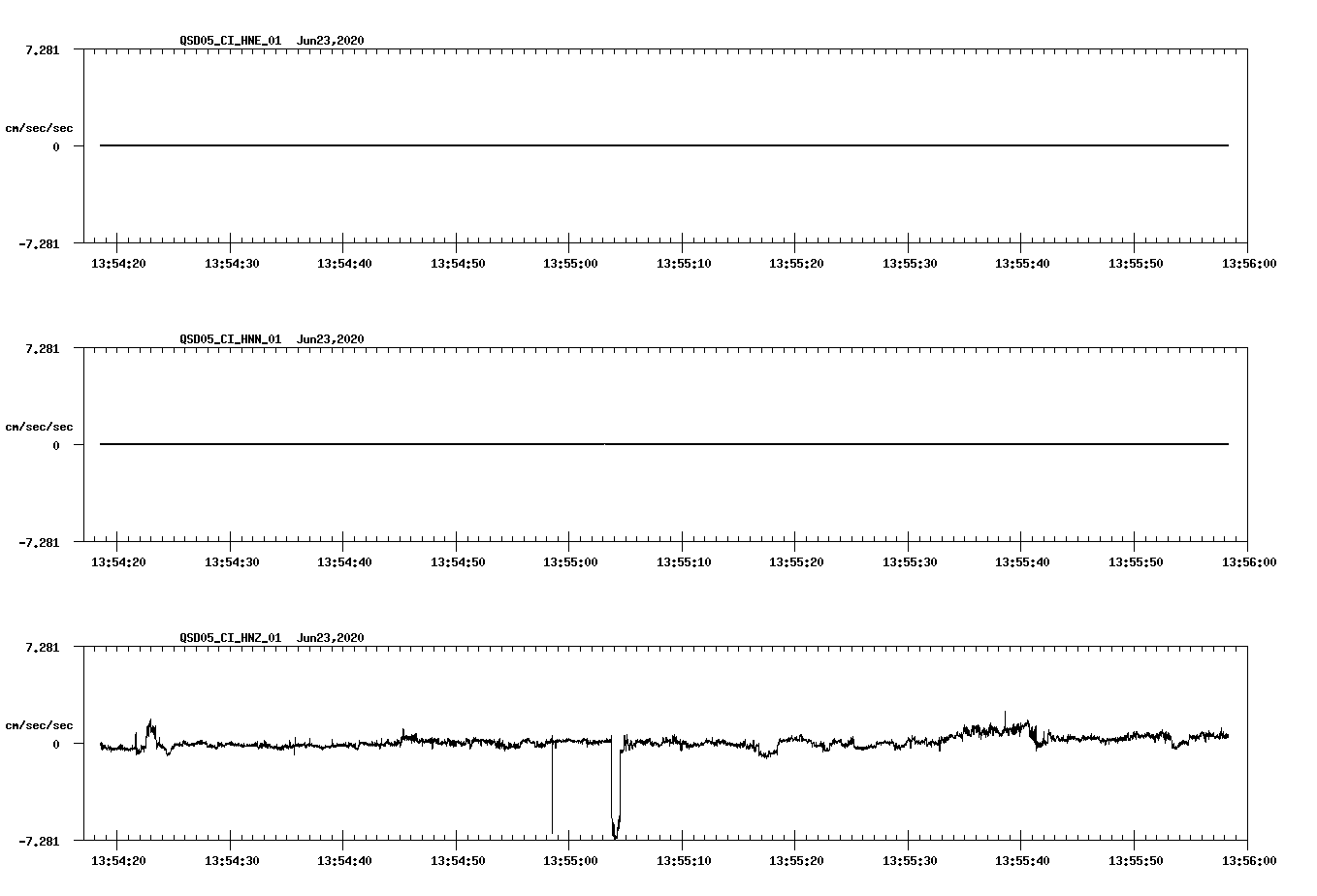Click the flat trace line in HNN plot
Screen dimensions: 1317x896
pyautogui.click(x=664, y=444)
